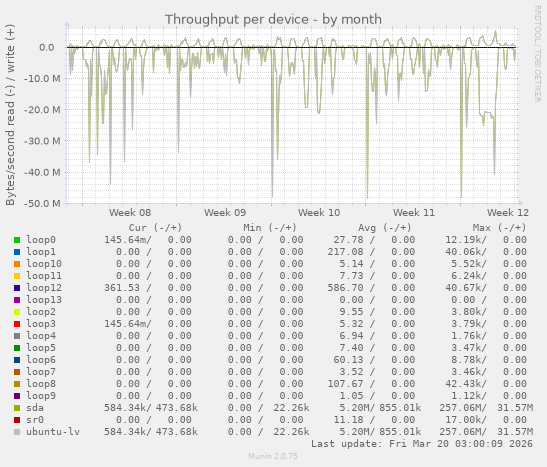Click loop6 average value '60.13'
The width and height of the screenshot is (547, 467).
[x=348, y=360]
